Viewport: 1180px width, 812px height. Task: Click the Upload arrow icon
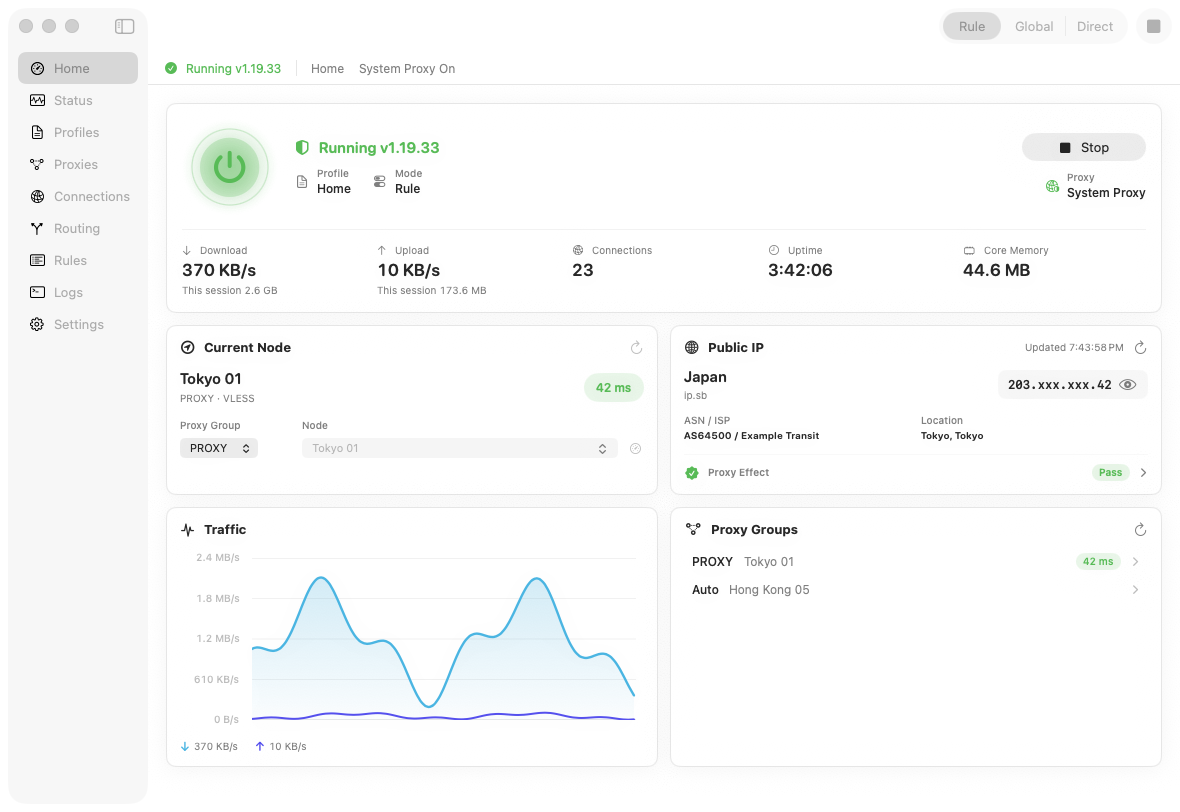point(382,251)
